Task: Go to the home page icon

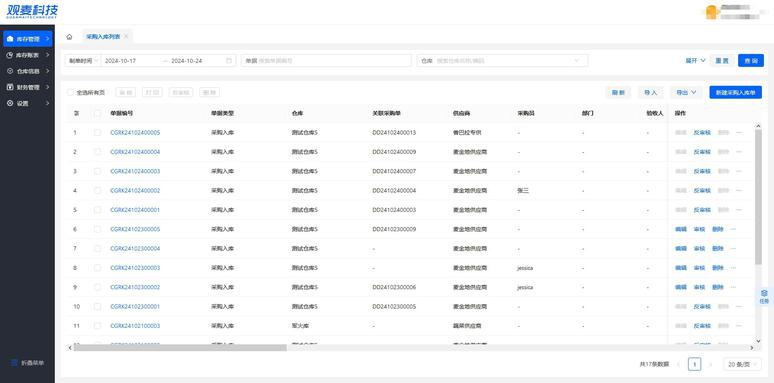Action: pos(69,37)
